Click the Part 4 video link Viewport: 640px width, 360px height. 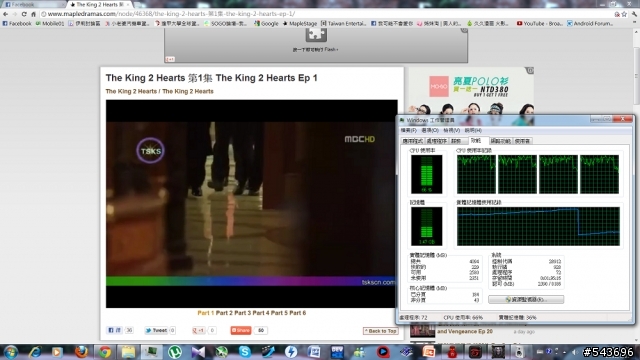coord(261,313)
